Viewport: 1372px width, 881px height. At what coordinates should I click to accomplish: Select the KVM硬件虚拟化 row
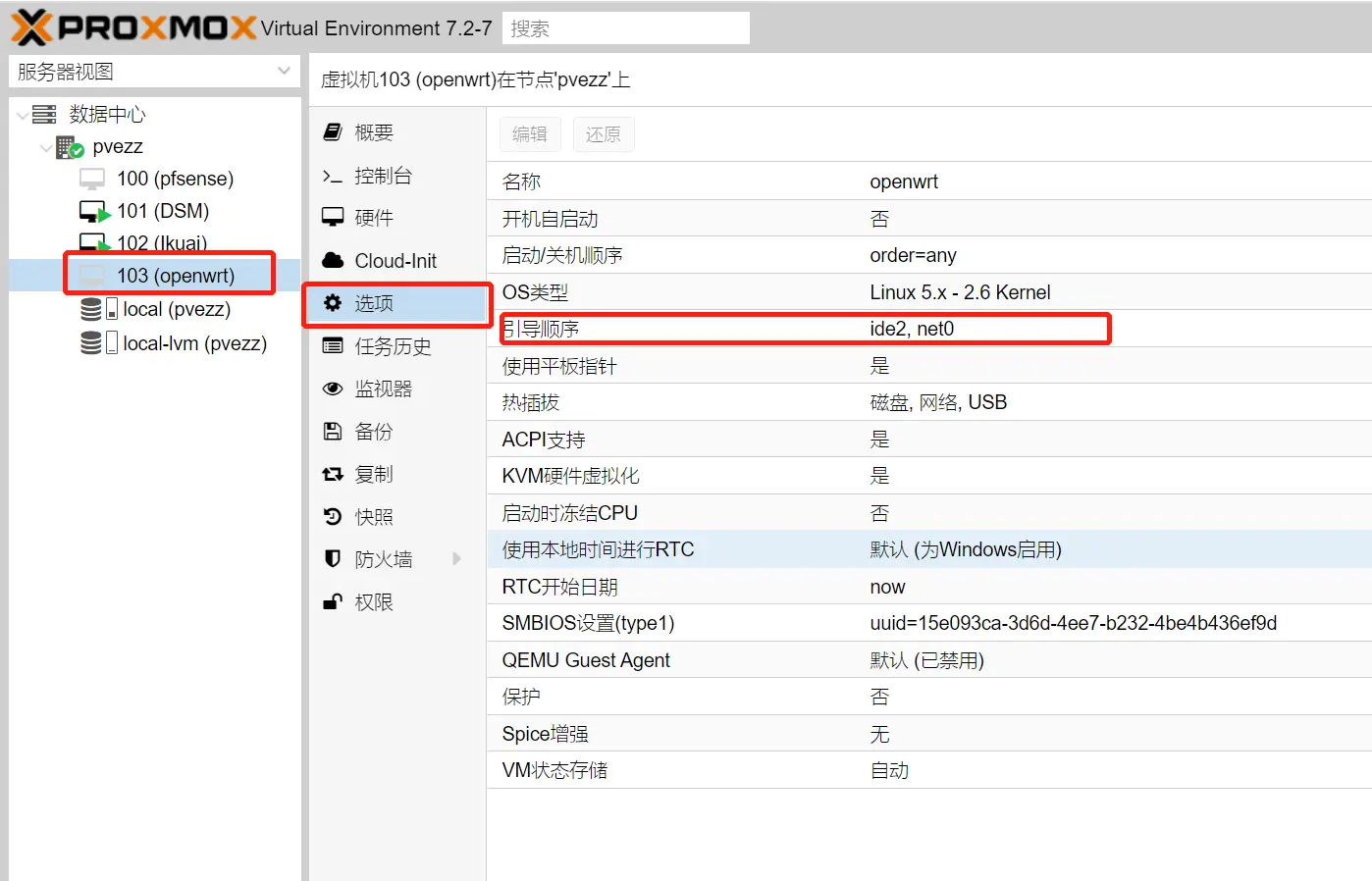tap(929, 476)
